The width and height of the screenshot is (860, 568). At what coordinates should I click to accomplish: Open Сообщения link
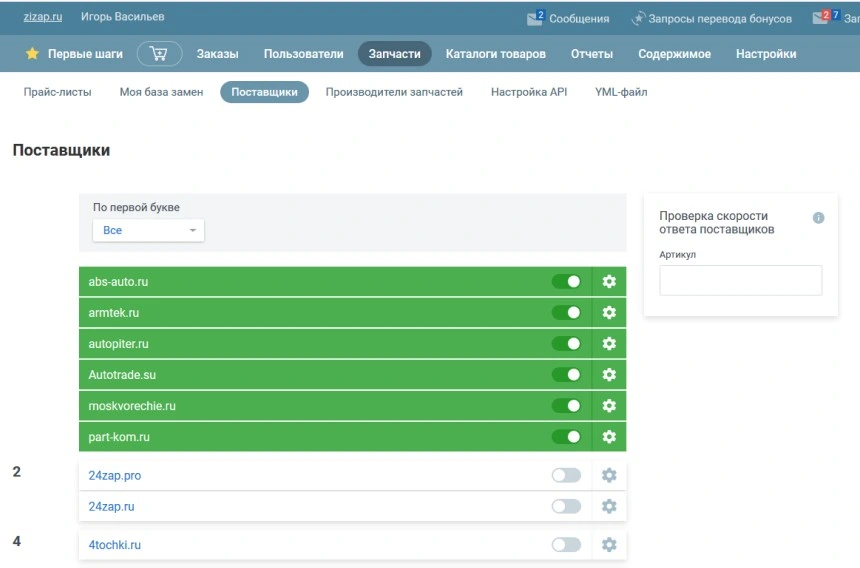pyautogui.click(x=579, y=19)
